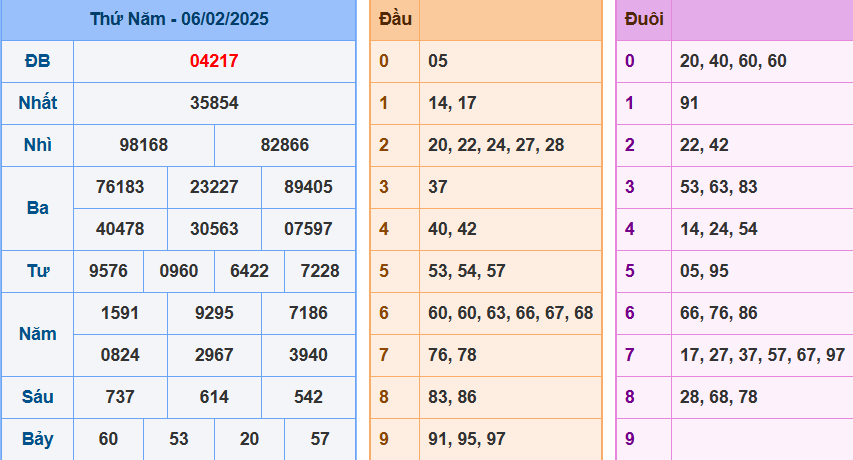Click the Năm prize row label
This screenshot has height=460, width=853.
[x=38, y=334]
